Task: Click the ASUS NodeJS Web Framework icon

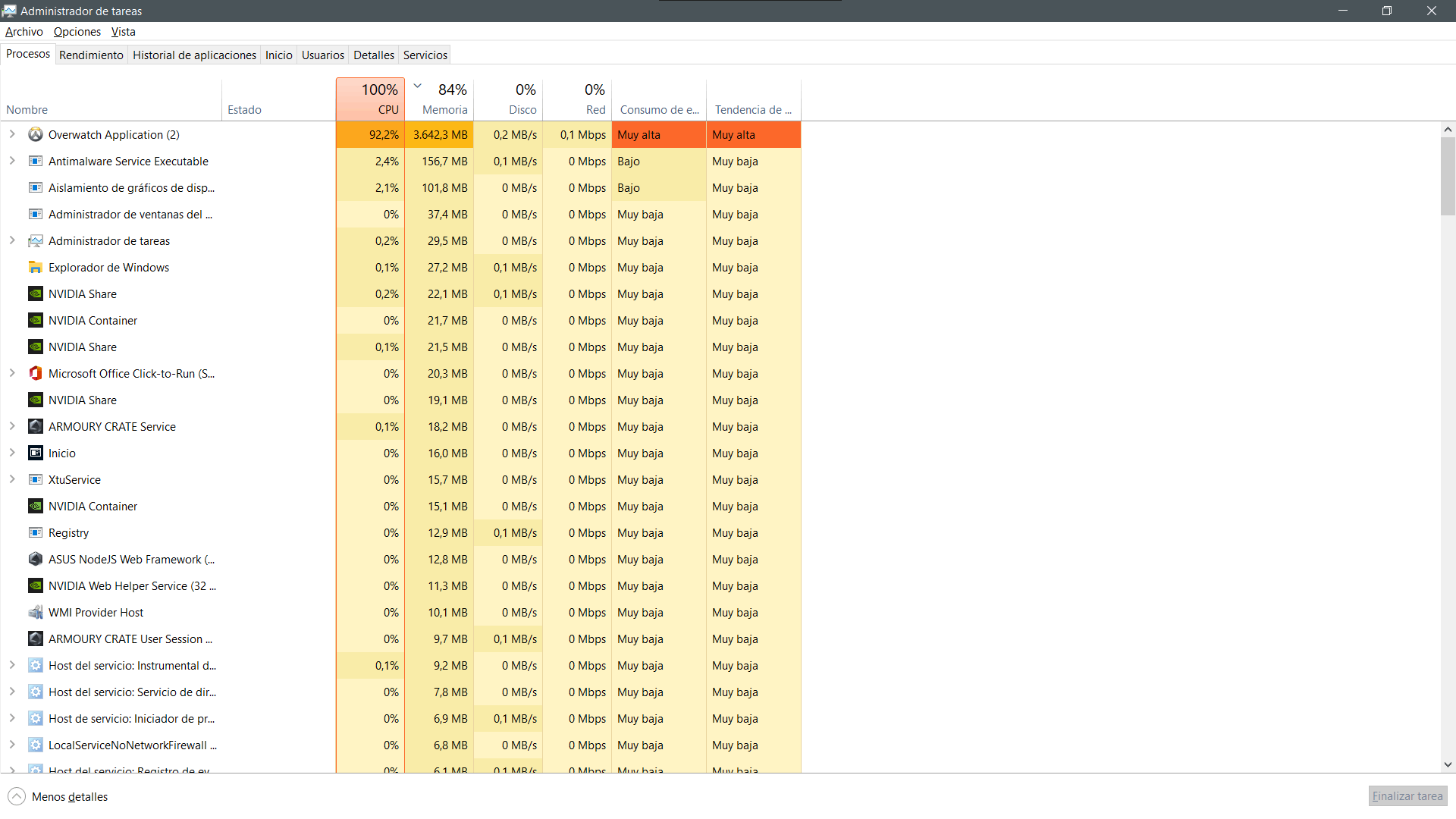Action: (x=35, y=560)
